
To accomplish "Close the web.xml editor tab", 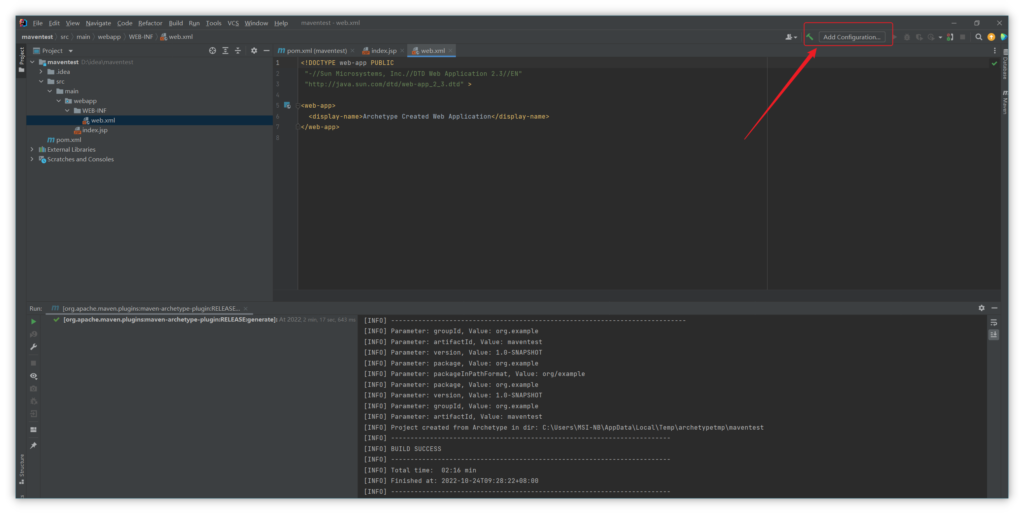I will [450, 51].
